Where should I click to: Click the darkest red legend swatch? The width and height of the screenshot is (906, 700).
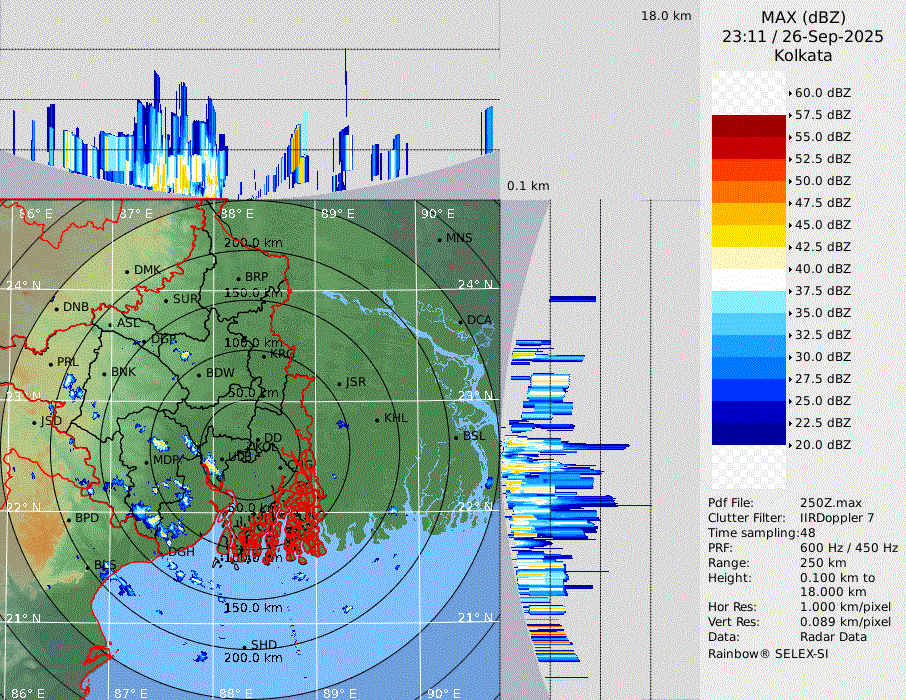(x=749, y=125)
